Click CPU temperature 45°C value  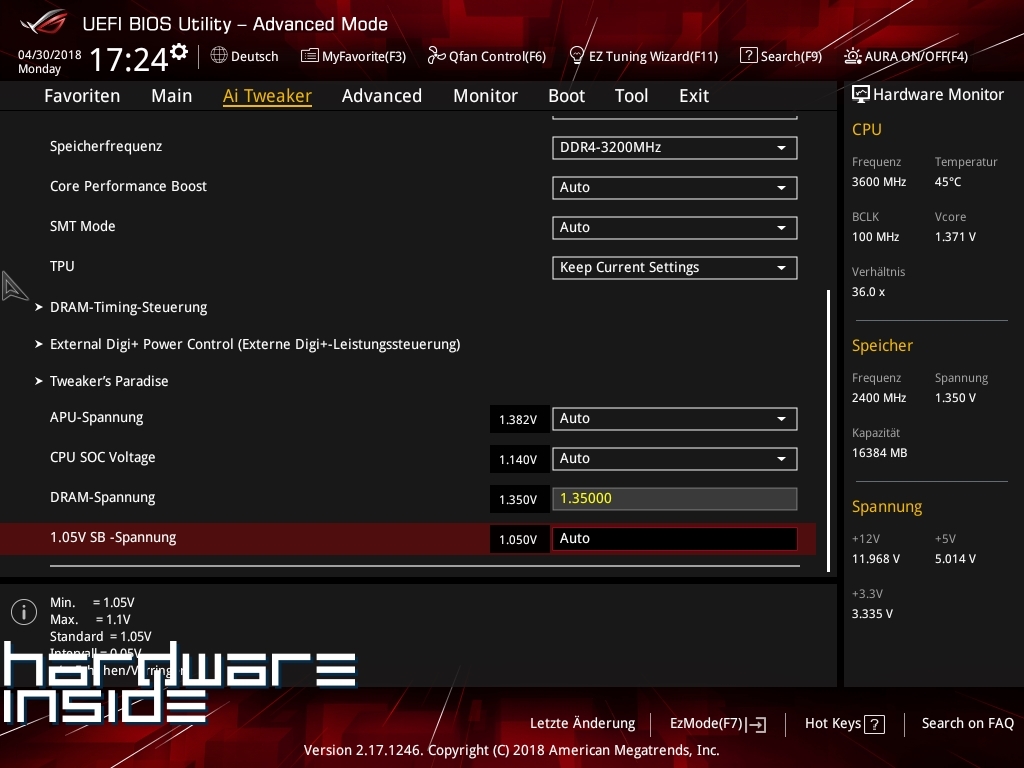coord(948,182)
